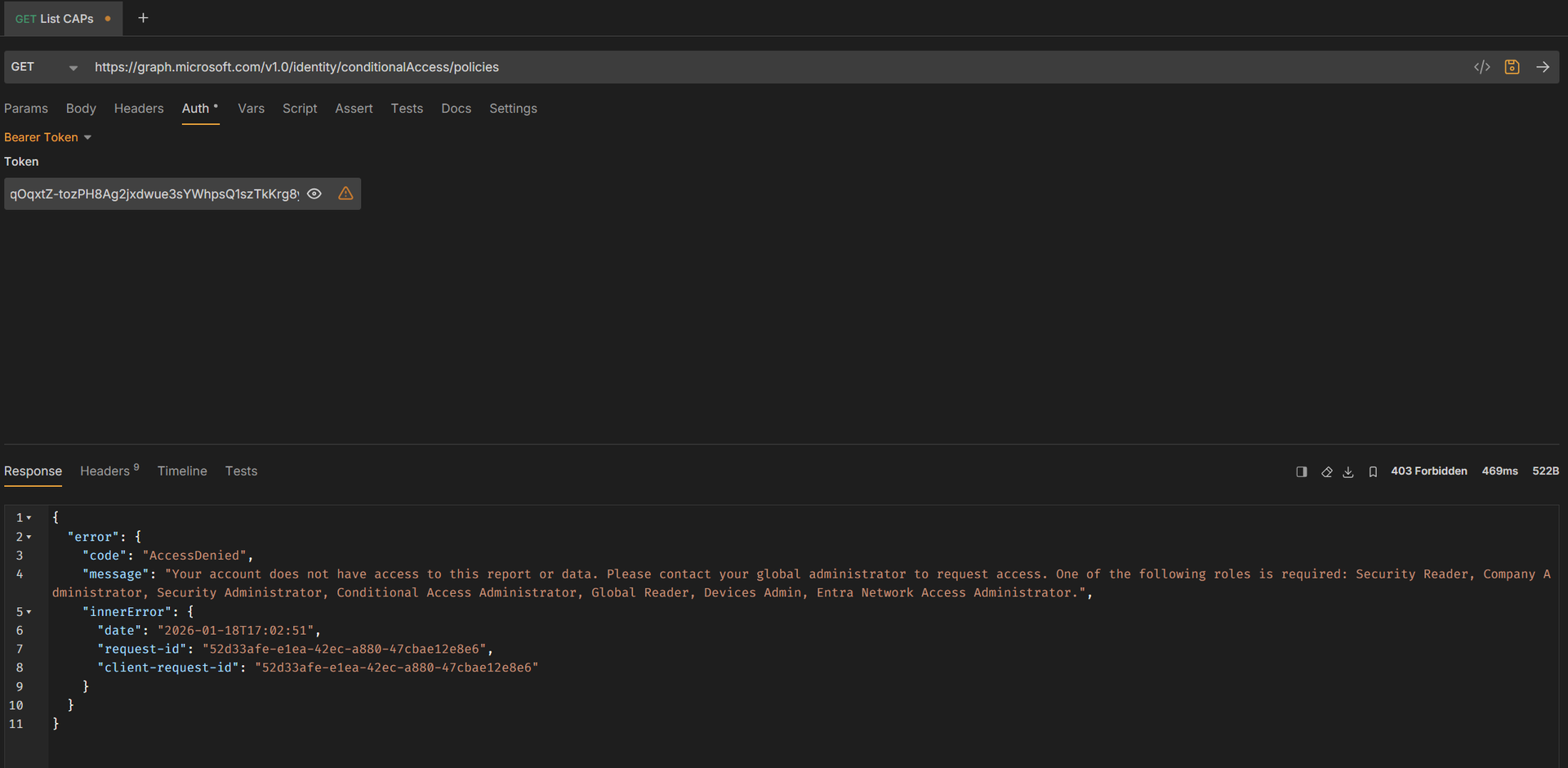Viewport: 1568px width, 768px height.
Task: Click the bookmark icon beside 403 Forbidden
Action: click(1373, 471)
